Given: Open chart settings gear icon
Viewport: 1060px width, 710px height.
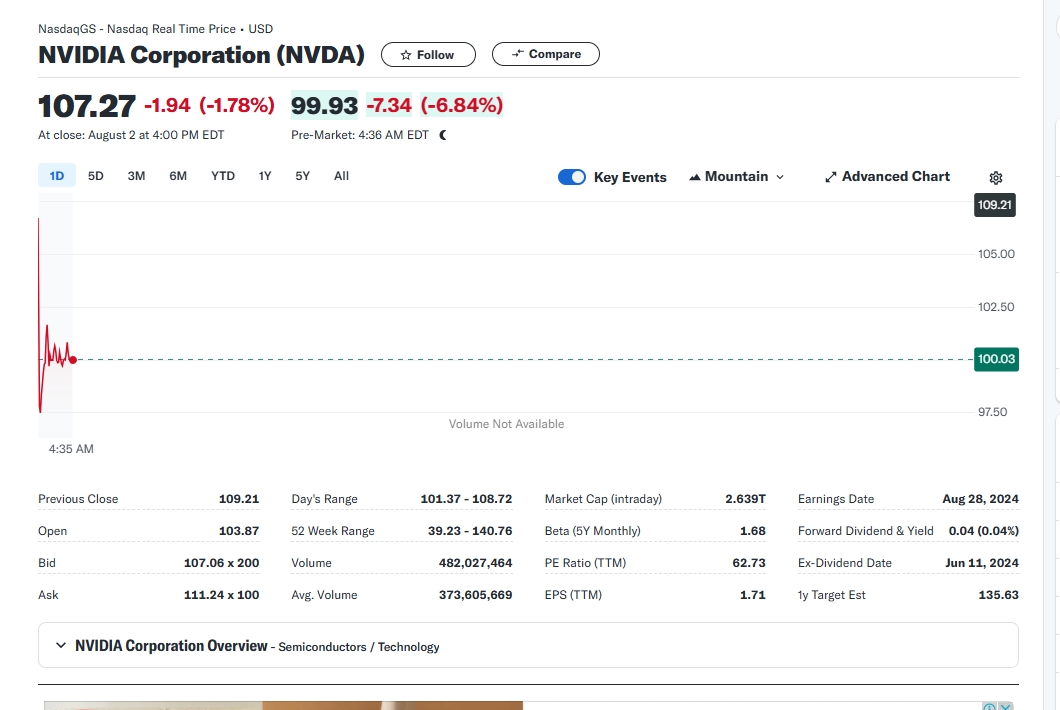Looking at the screenshot, I should point(996,177).
